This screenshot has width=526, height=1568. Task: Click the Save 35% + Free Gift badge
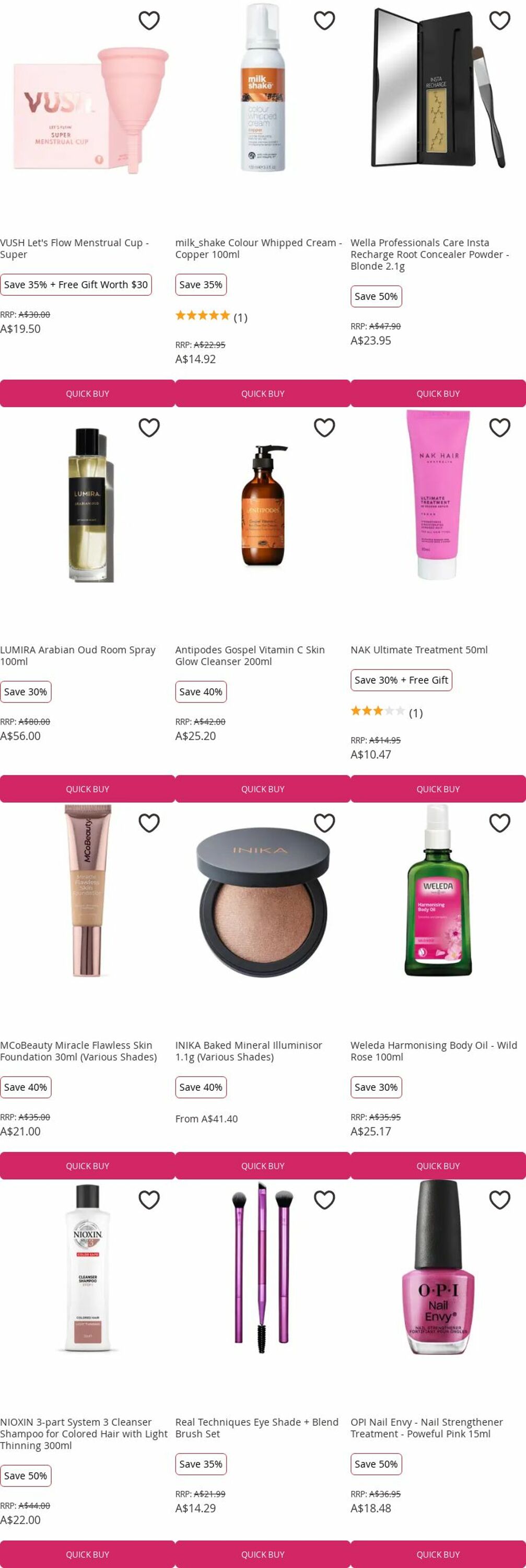(x=75, y=285)
